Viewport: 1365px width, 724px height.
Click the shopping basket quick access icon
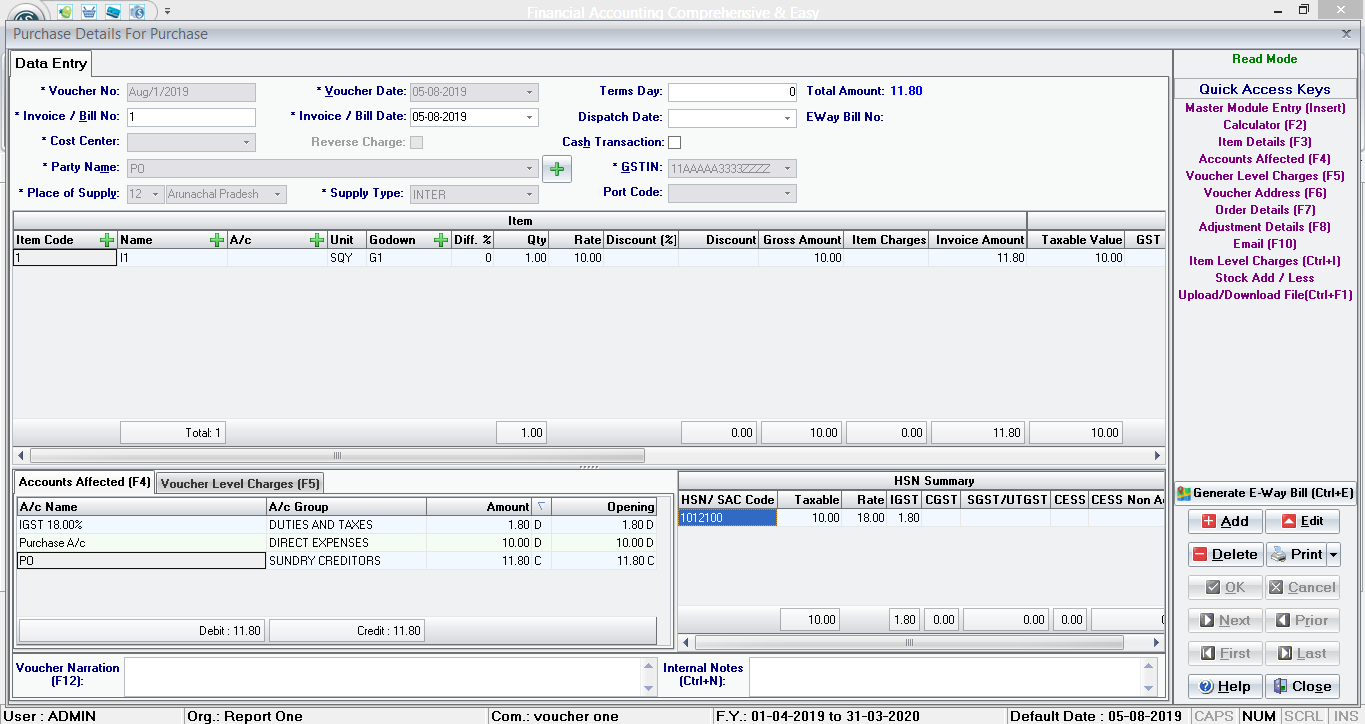[x=90, y=12]
